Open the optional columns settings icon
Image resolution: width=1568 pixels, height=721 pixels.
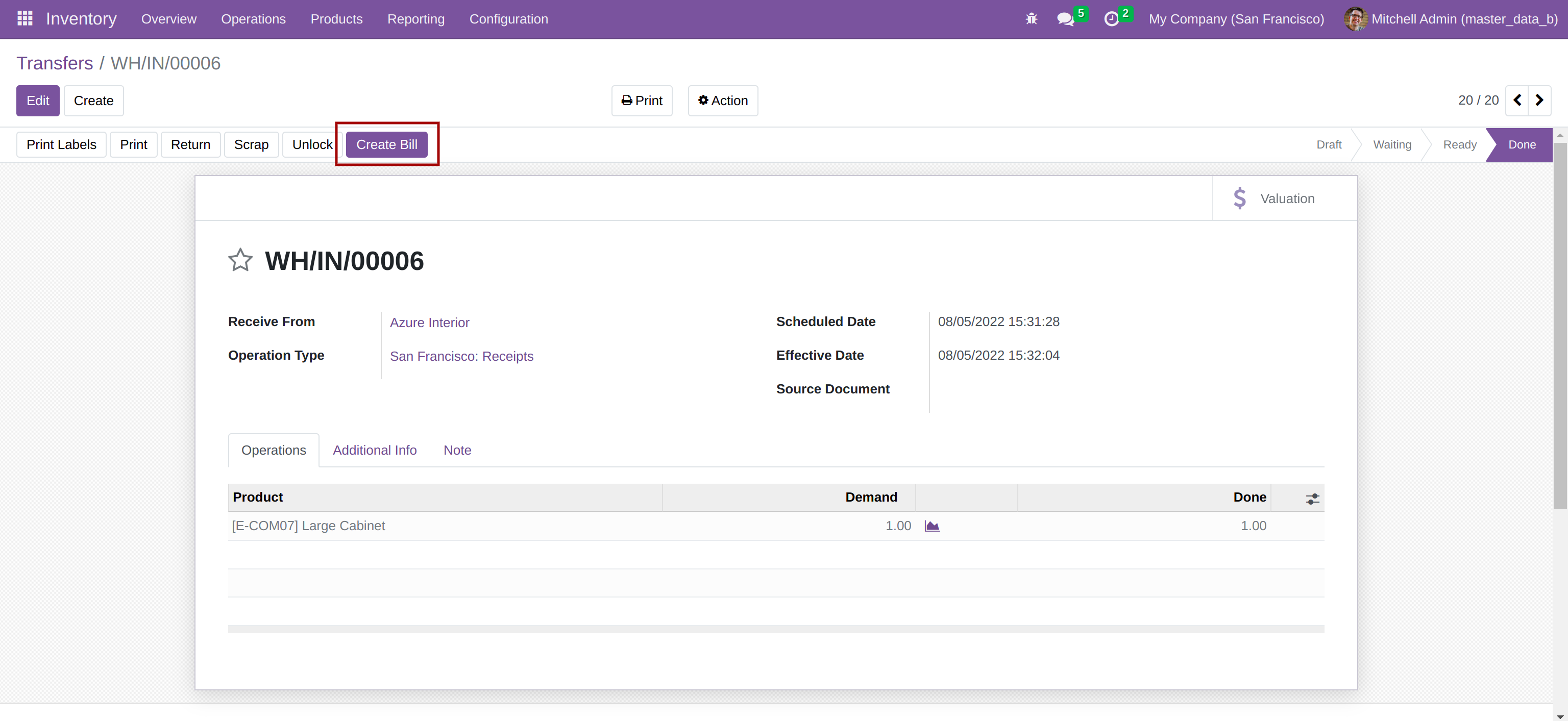[1312, 499]
